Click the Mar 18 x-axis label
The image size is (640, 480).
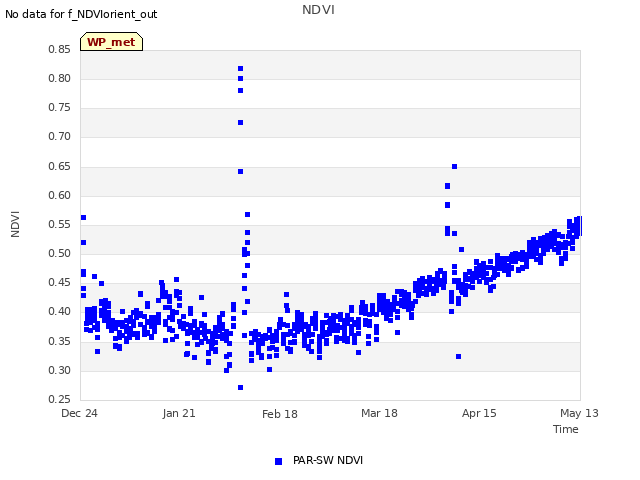pos(379,413)
